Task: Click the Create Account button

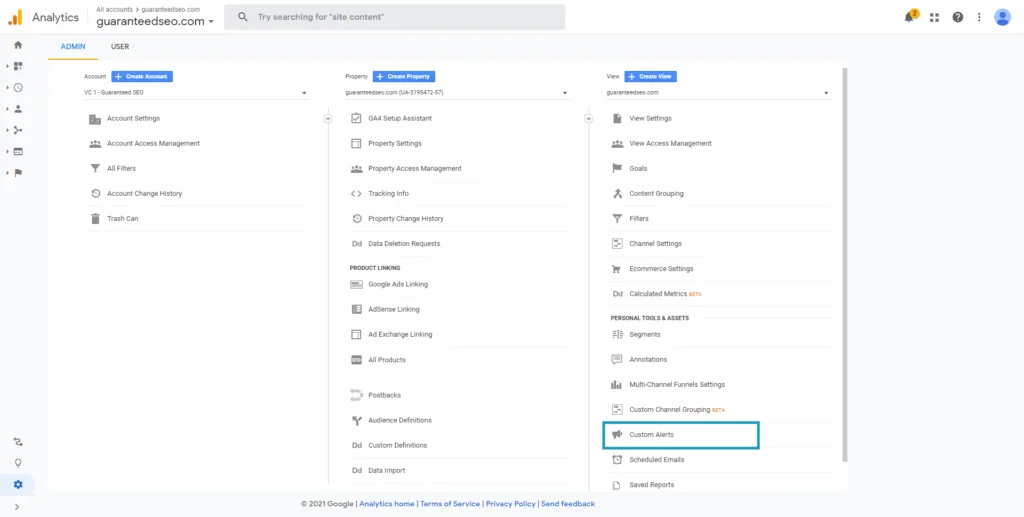Action: 142,76
